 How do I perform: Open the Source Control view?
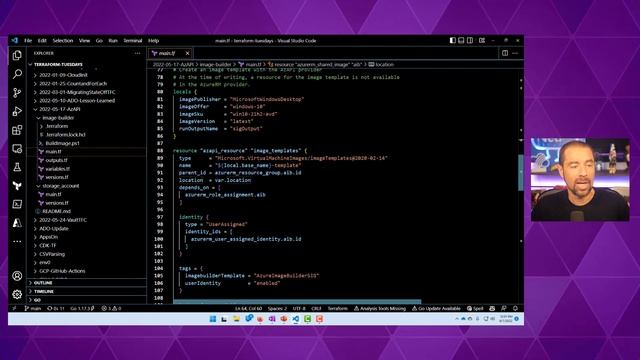point(17,93)
